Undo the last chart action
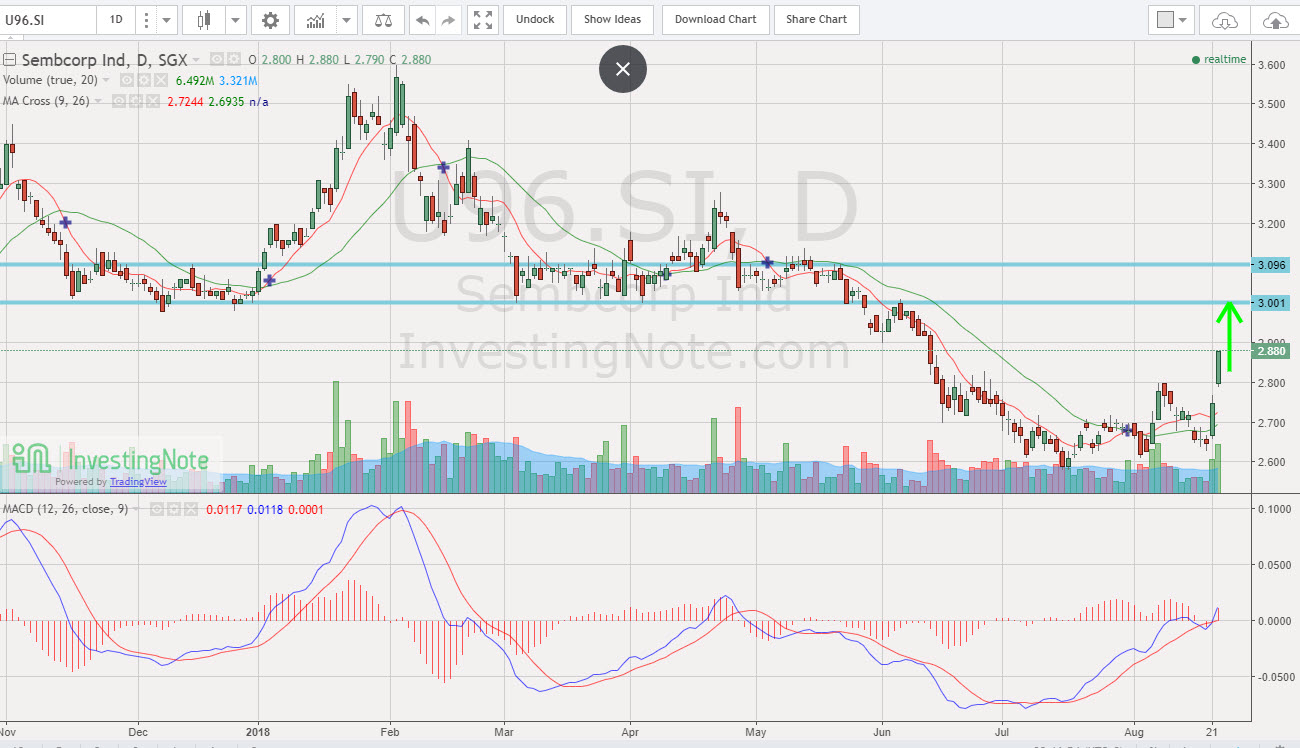The width and height of the screenshot is (1300, 748). tap(420, 20)
